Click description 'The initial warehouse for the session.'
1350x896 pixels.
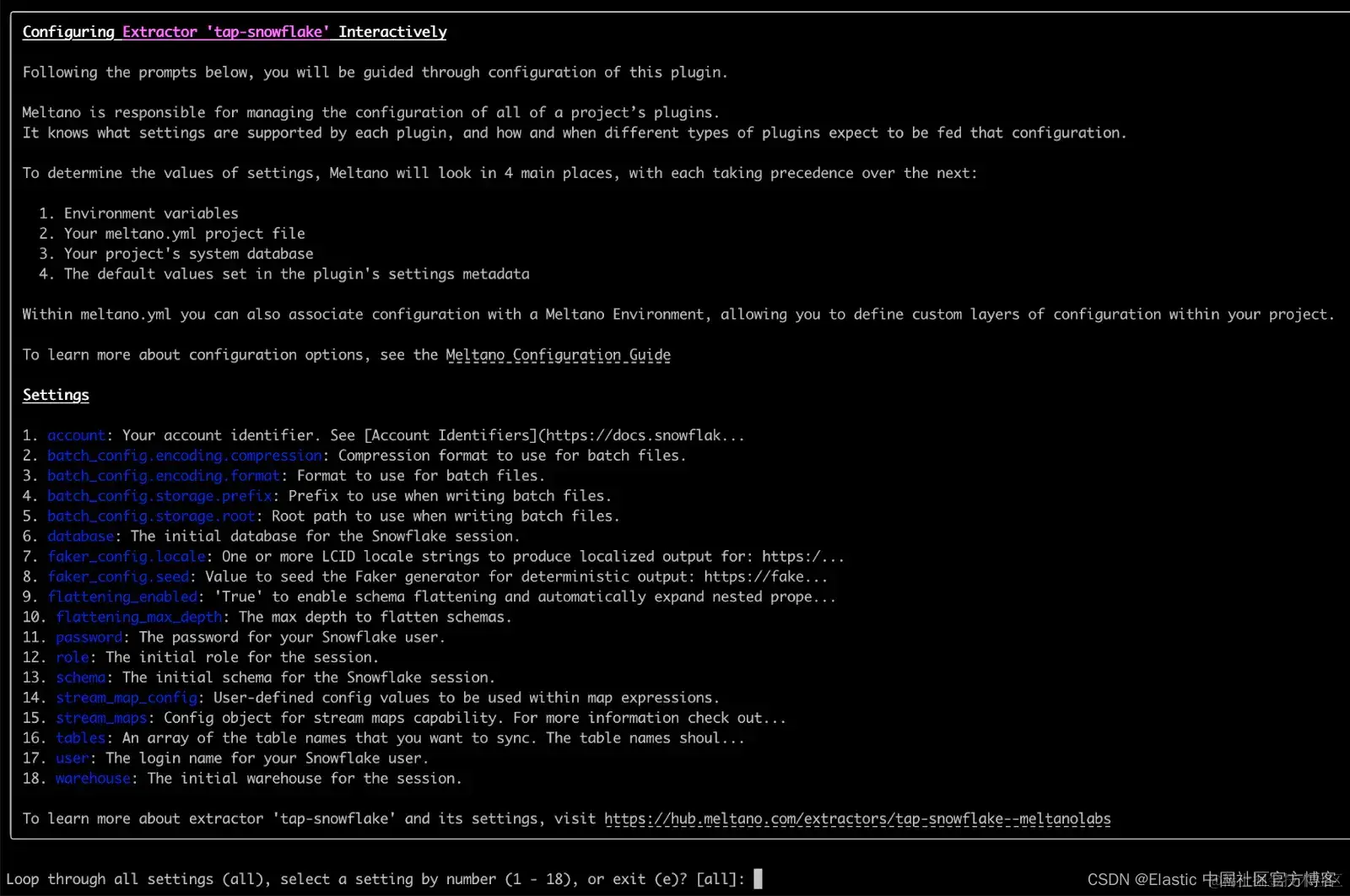pos(305,779)
